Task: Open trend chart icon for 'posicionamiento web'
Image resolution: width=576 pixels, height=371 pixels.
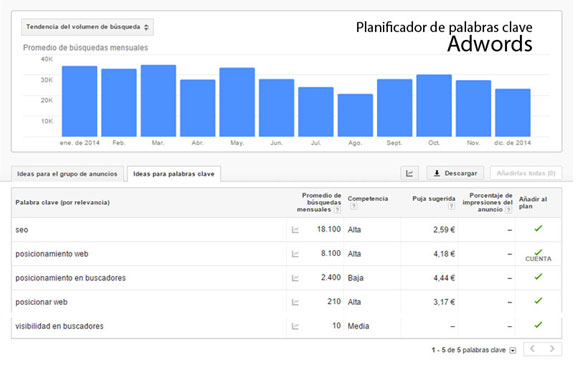Action: [x=295, y=254]
